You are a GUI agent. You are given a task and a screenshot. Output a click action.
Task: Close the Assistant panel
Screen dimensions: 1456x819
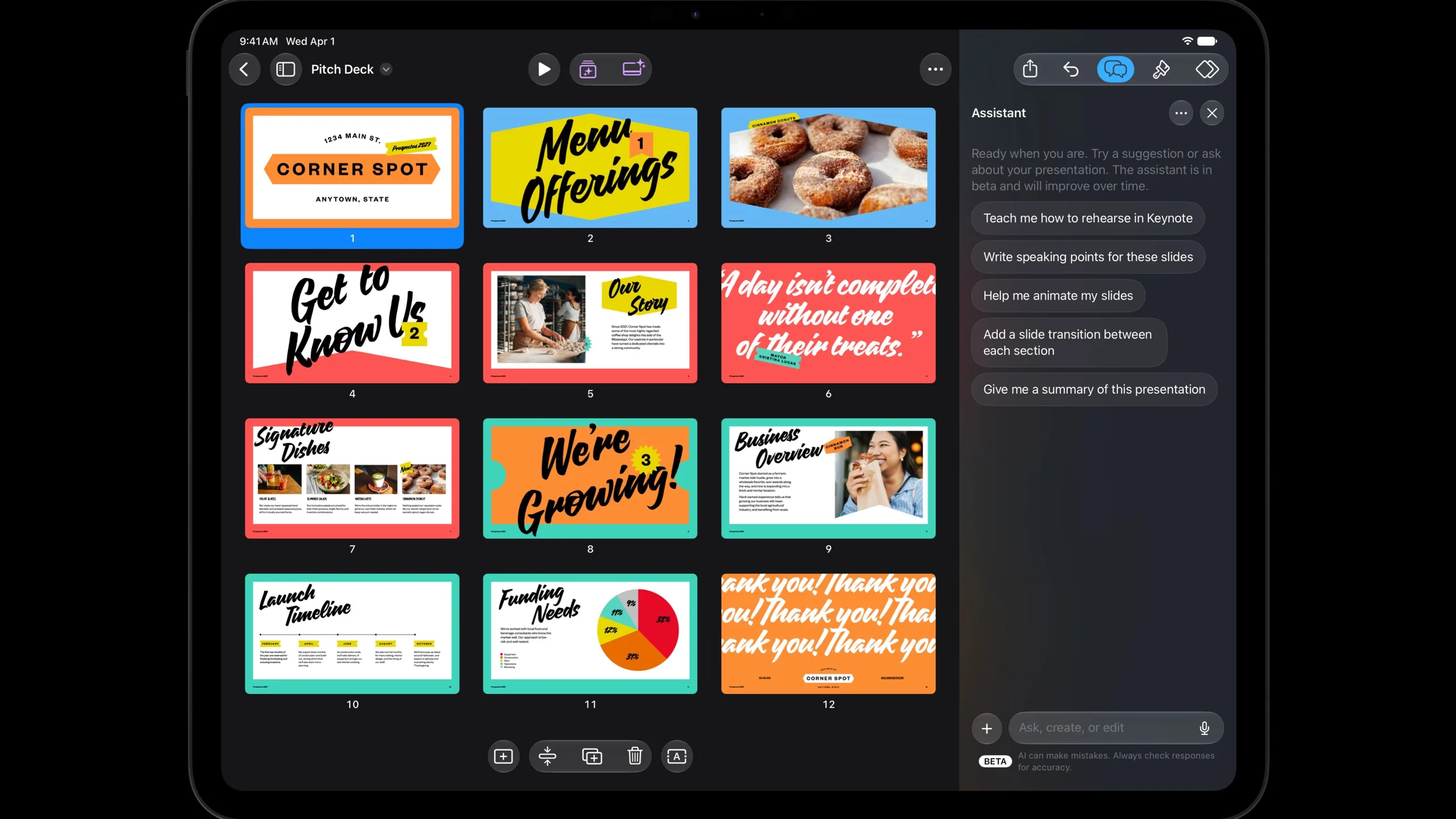[1212, 113]
